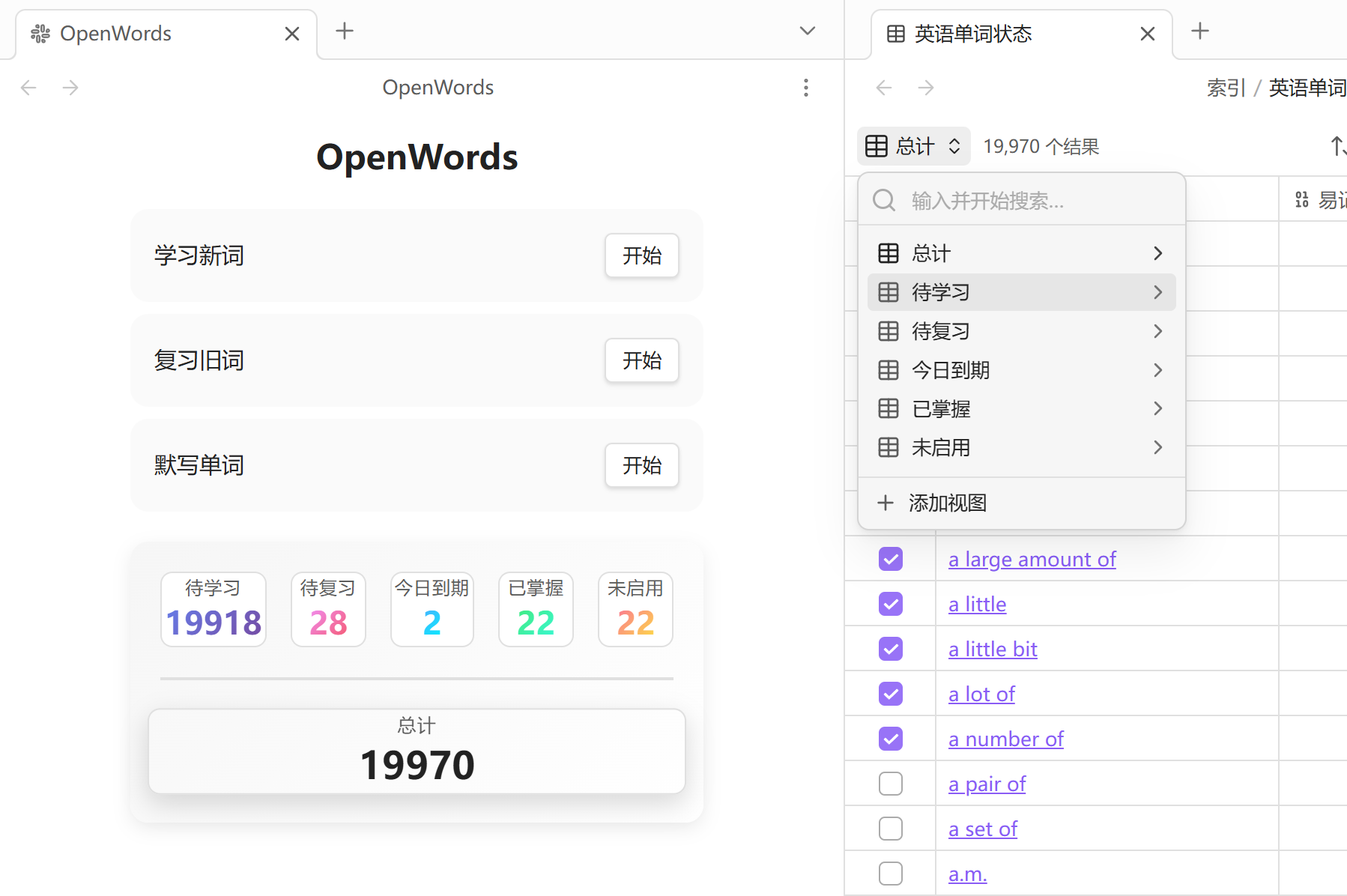This screenshot has width=1347, height=896.
Task: Expand options chevron for 总计 view
Action: point(1158,253)
